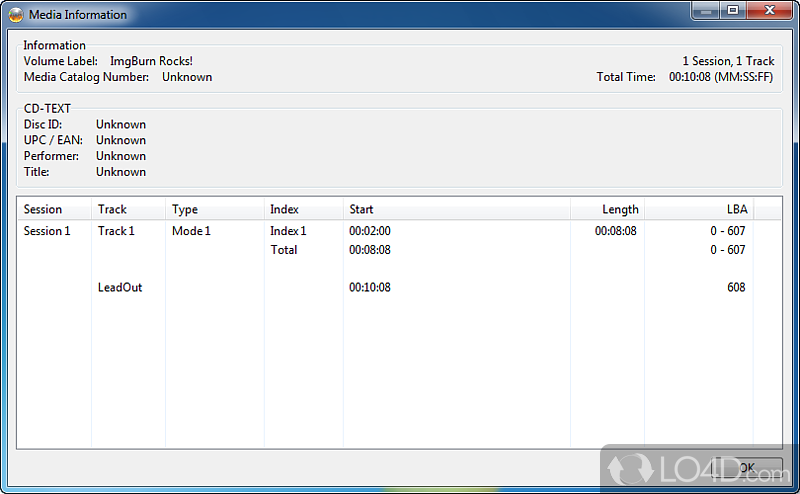Click the Total Time value 00:10:08
Screen dimensions: 800x494
pos(721,77)
